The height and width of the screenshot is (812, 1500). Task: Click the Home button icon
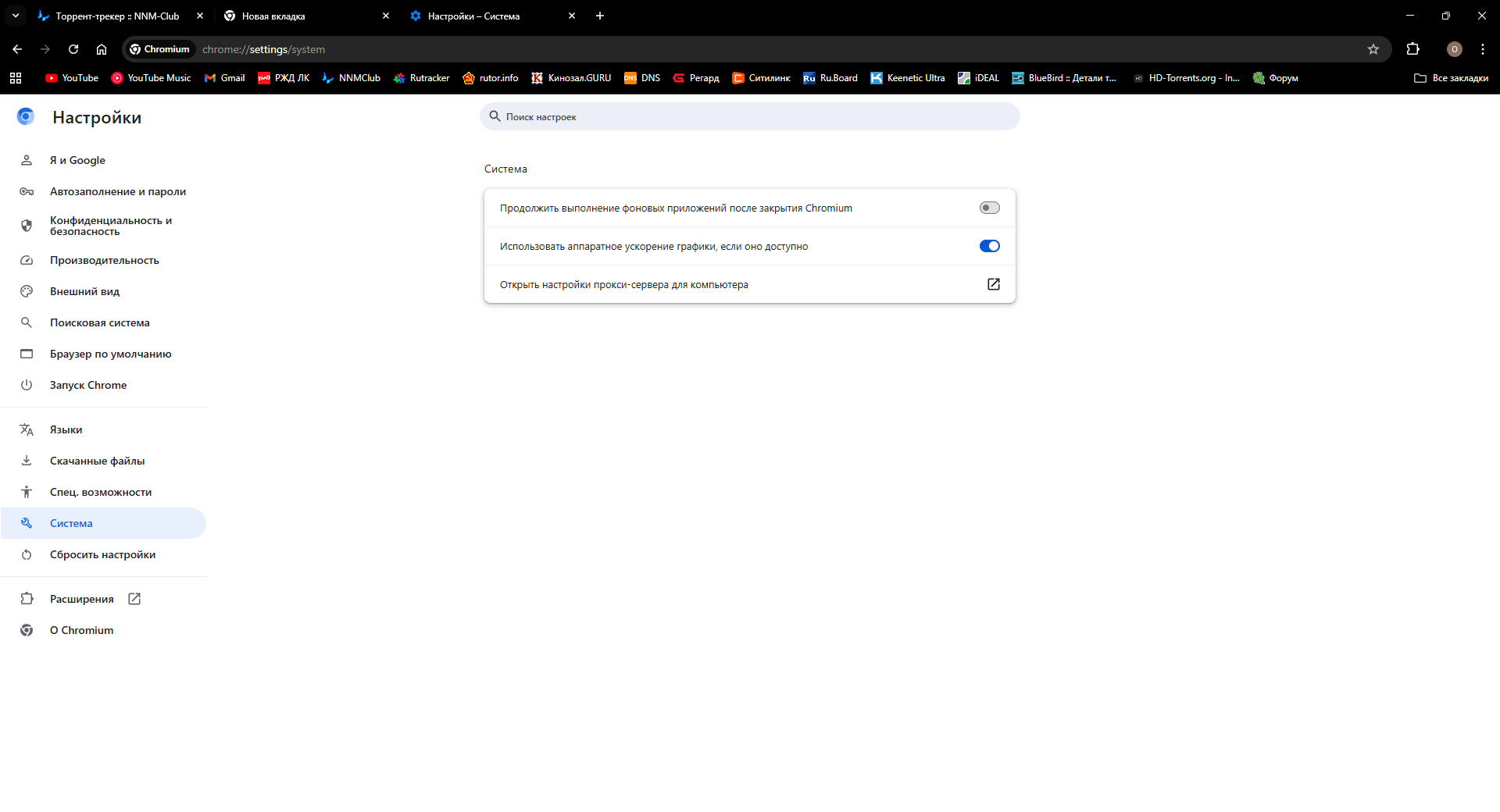(x=102, y=49)
